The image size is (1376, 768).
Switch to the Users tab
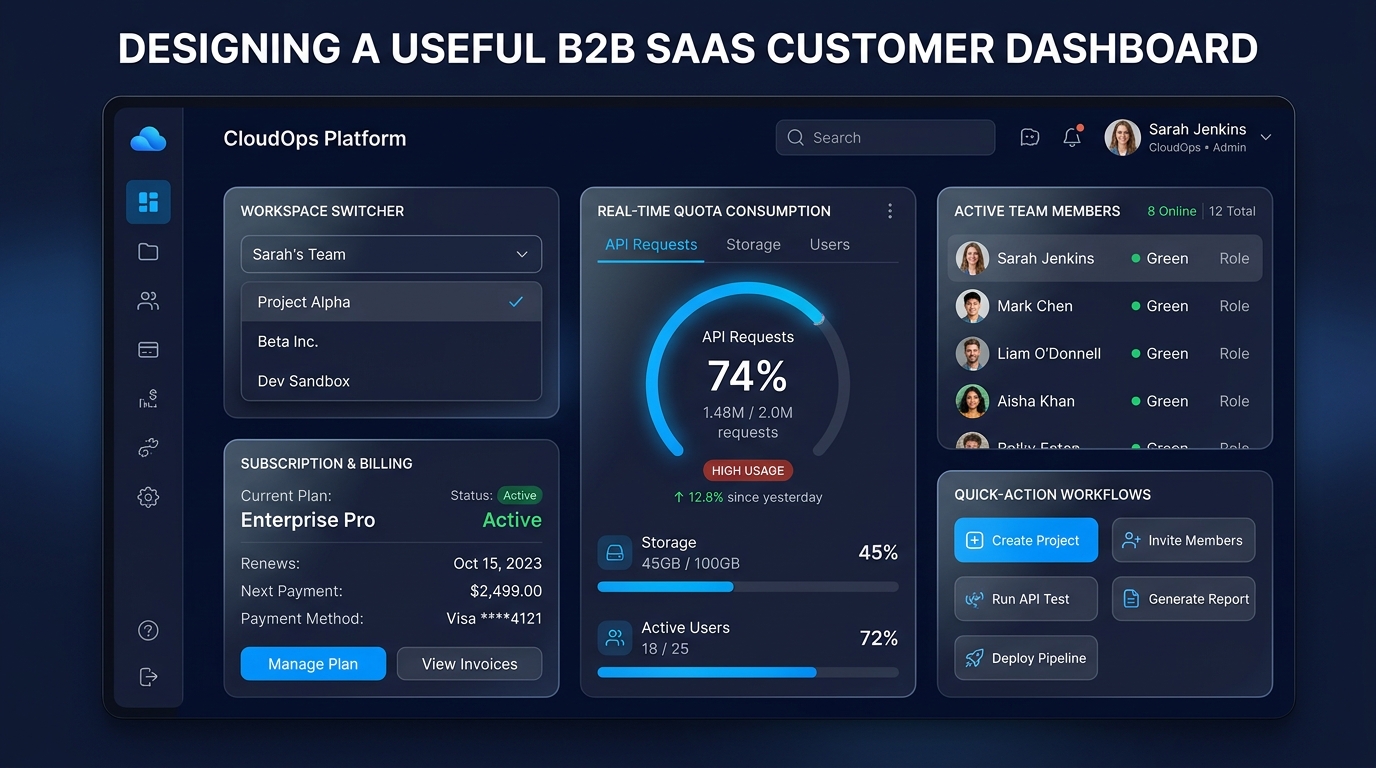point(830,245)
